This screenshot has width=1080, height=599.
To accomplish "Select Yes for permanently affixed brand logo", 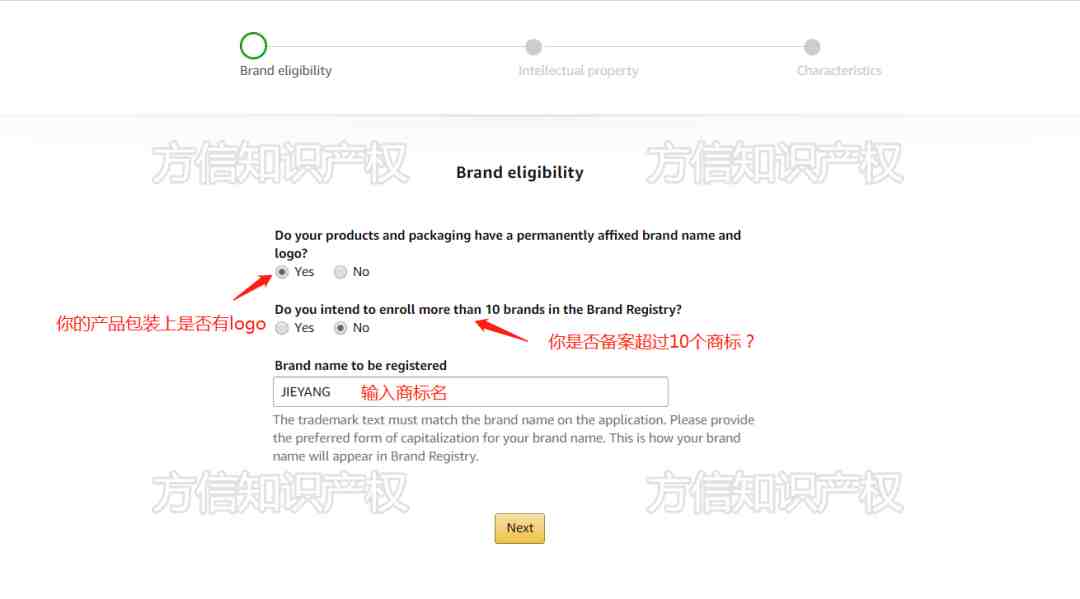I will [x=282, y=272].
